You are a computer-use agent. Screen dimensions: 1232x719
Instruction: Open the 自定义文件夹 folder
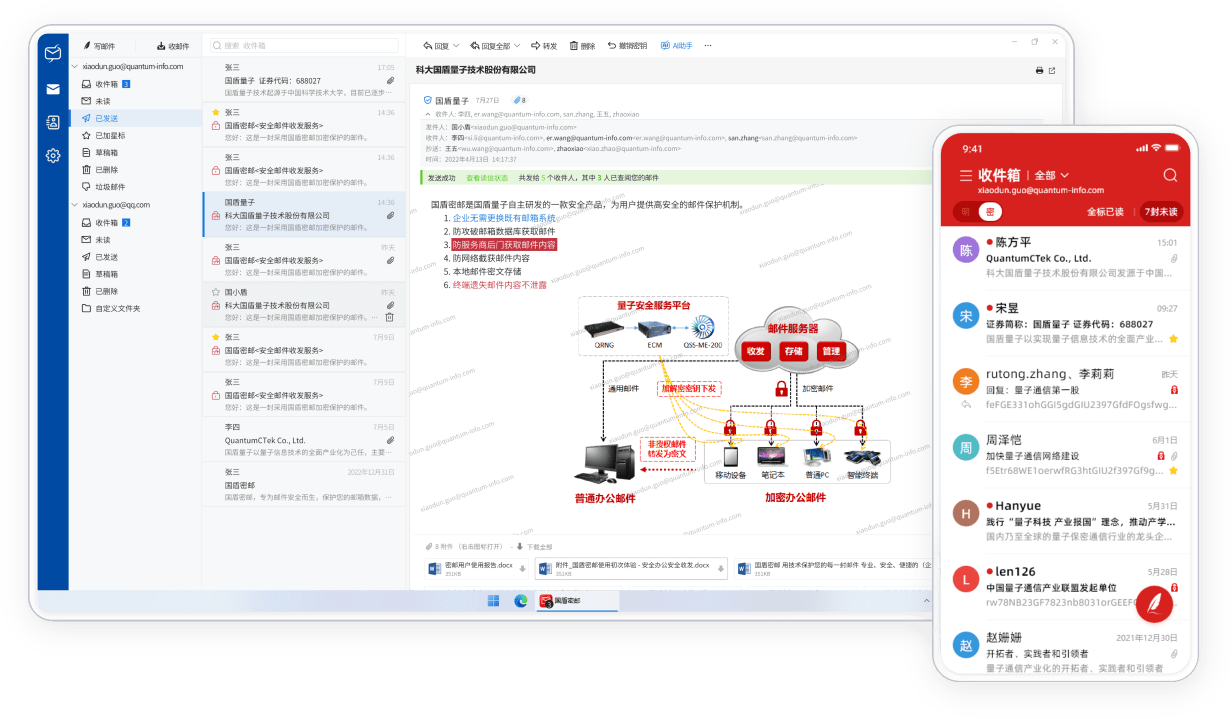tap(117, 308)
